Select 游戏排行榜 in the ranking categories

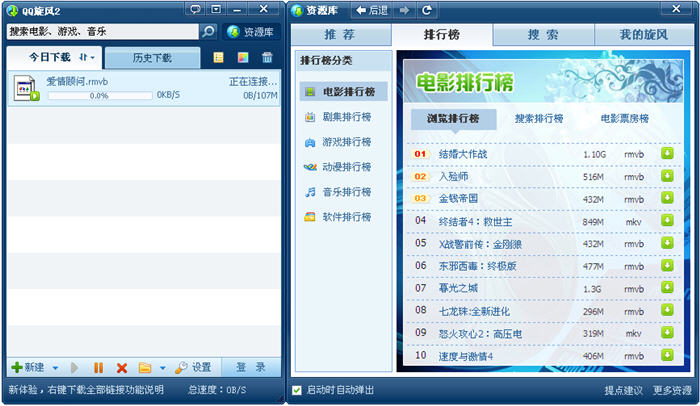point(338,142)
